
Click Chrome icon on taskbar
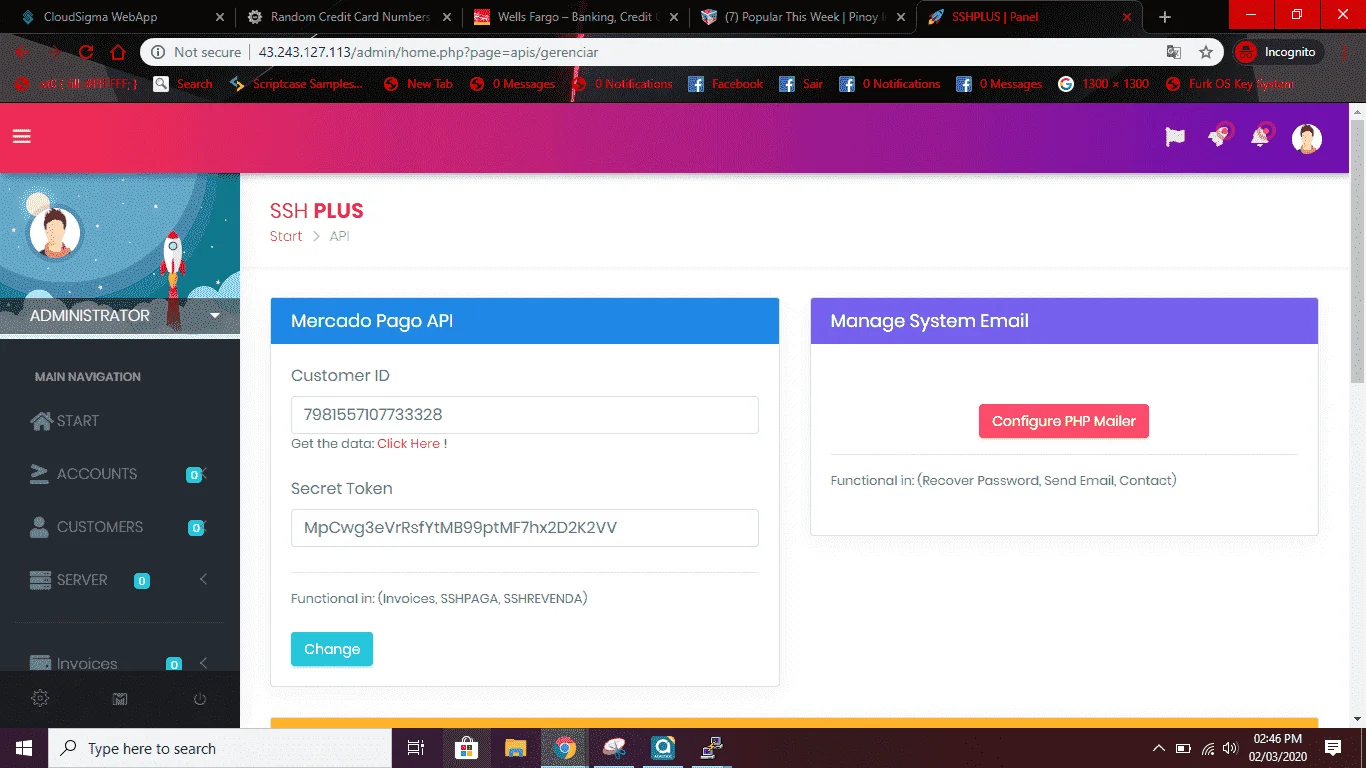[x=564, y=748]
